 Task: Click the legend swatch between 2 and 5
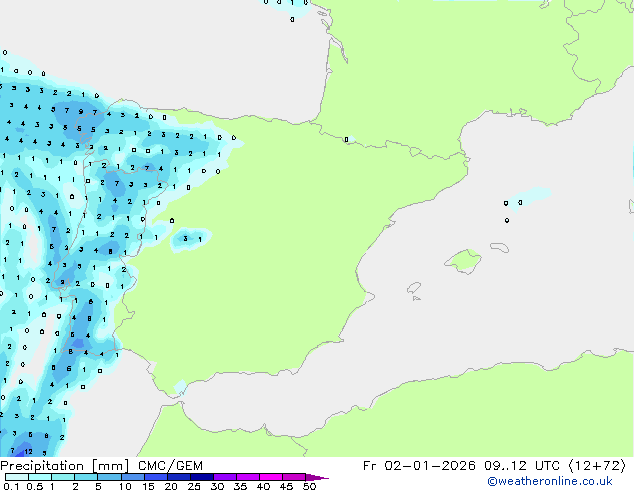[86, 477]
